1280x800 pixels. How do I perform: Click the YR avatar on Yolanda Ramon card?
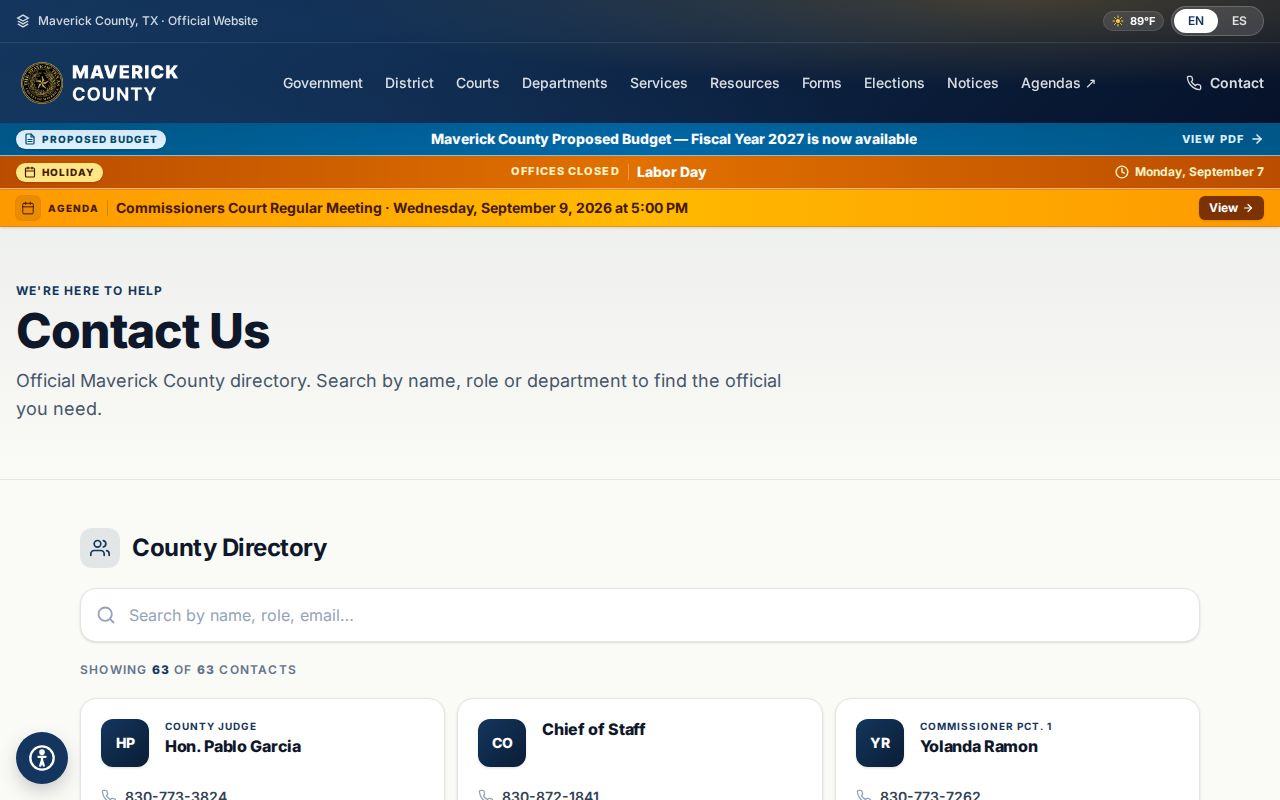(x=880, y=743)
